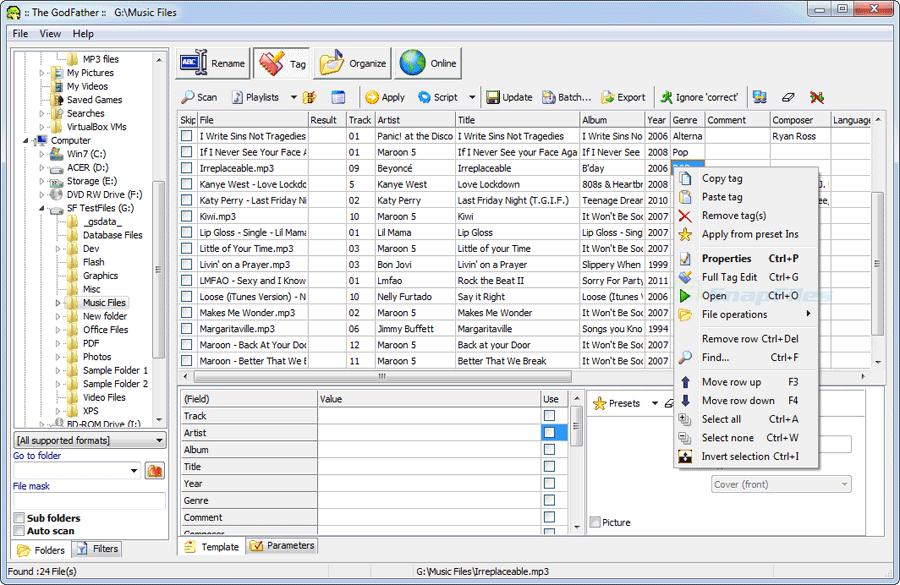Choose Full Tag Edit from context menu

[x=729, y=277]
